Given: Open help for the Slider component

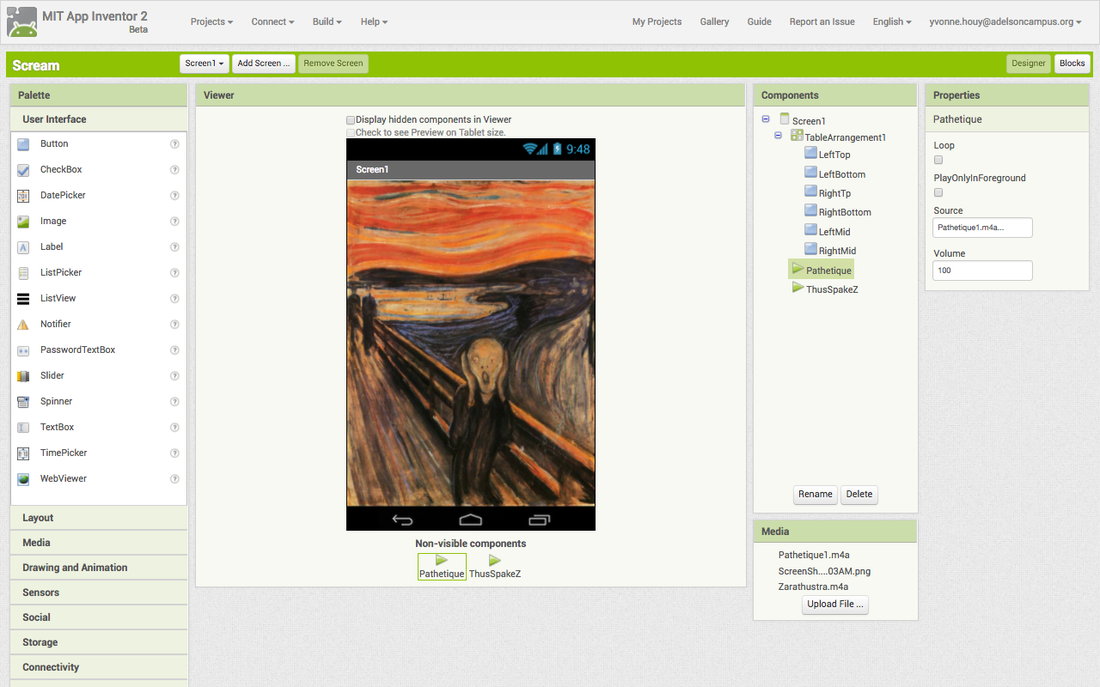Looking at the screenshot, I should coord(175,375).
